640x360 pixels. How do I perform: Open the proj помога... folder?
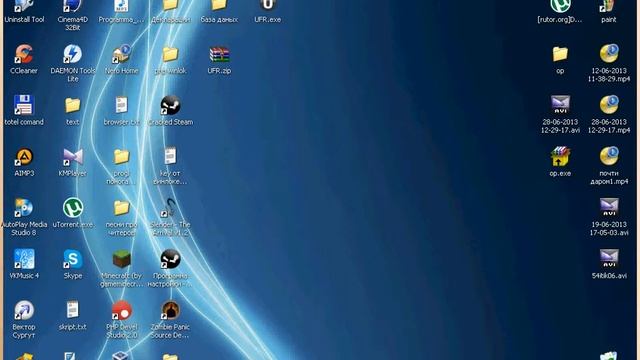pos(121,157)
